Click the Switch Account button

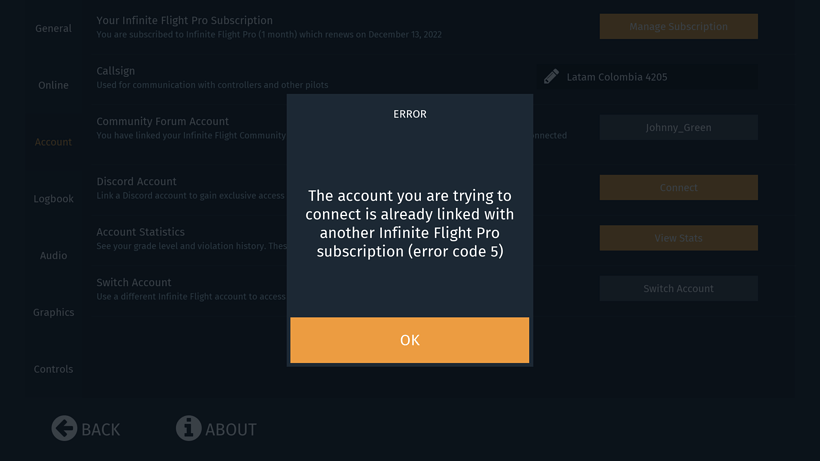point(678,289)
